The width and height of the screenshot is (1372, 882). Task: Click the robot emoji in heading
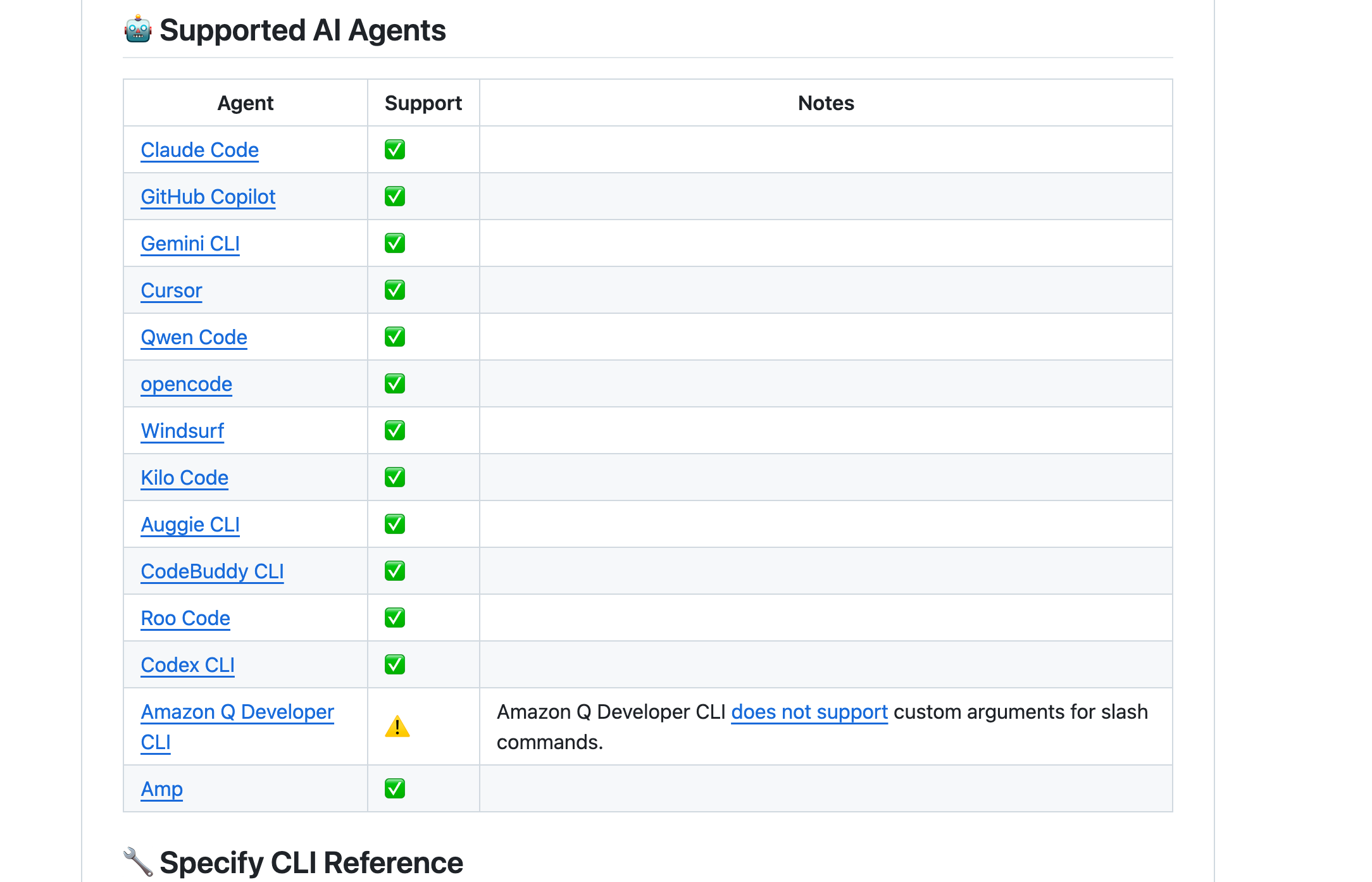point(137,30)
